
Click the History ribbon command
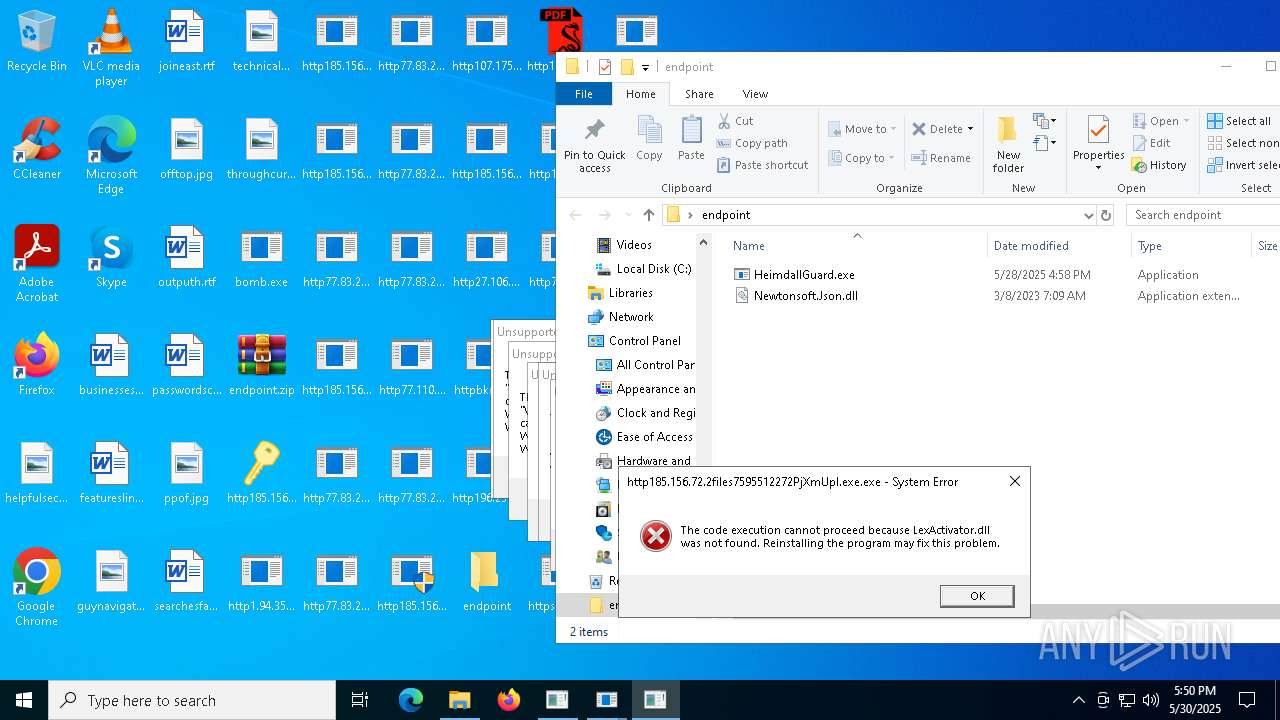pos(1159,165)
